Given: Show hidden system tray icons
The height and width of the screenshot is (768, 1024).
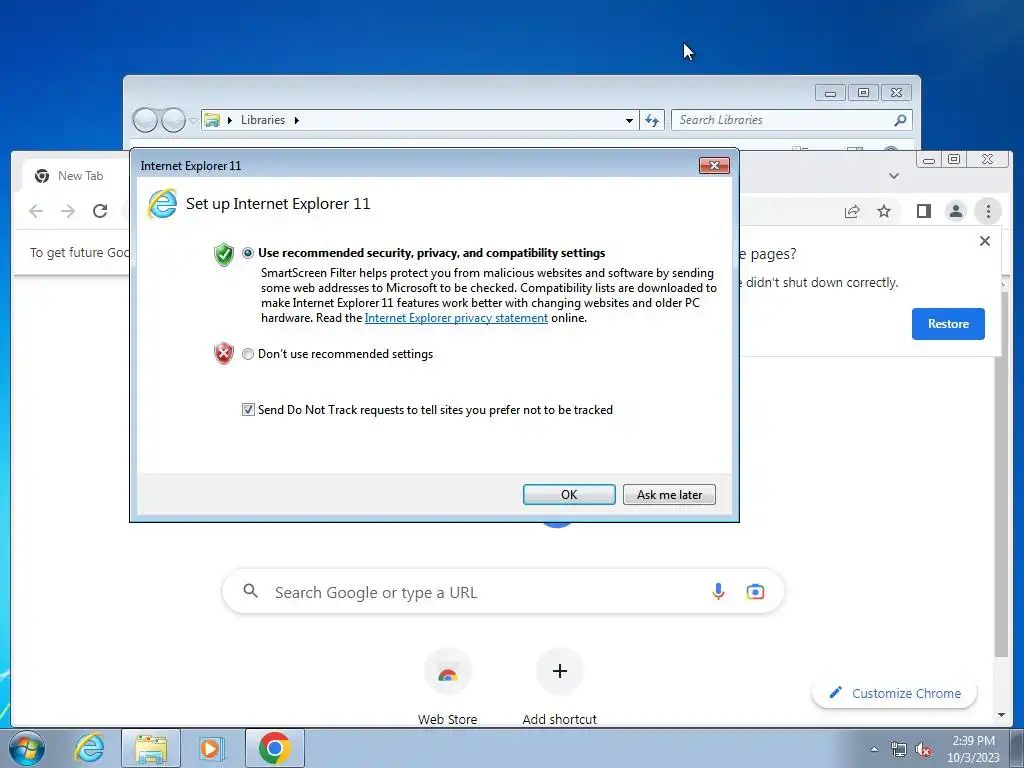Looking at the screenshot, I should pyautogui.click(x=874, y=749).
